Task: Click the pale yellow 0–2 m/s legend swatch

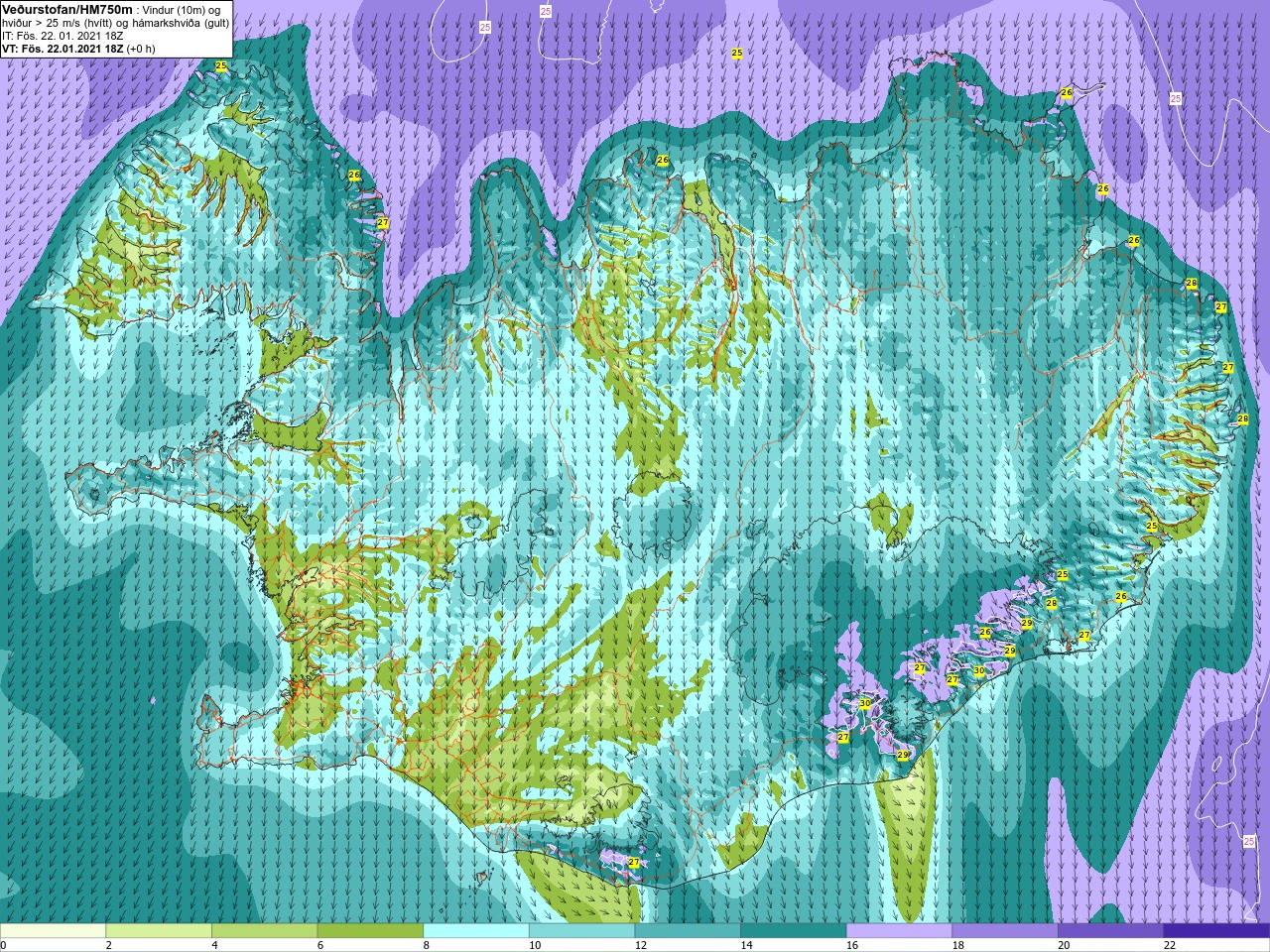Action: click(x=53, y=931)
